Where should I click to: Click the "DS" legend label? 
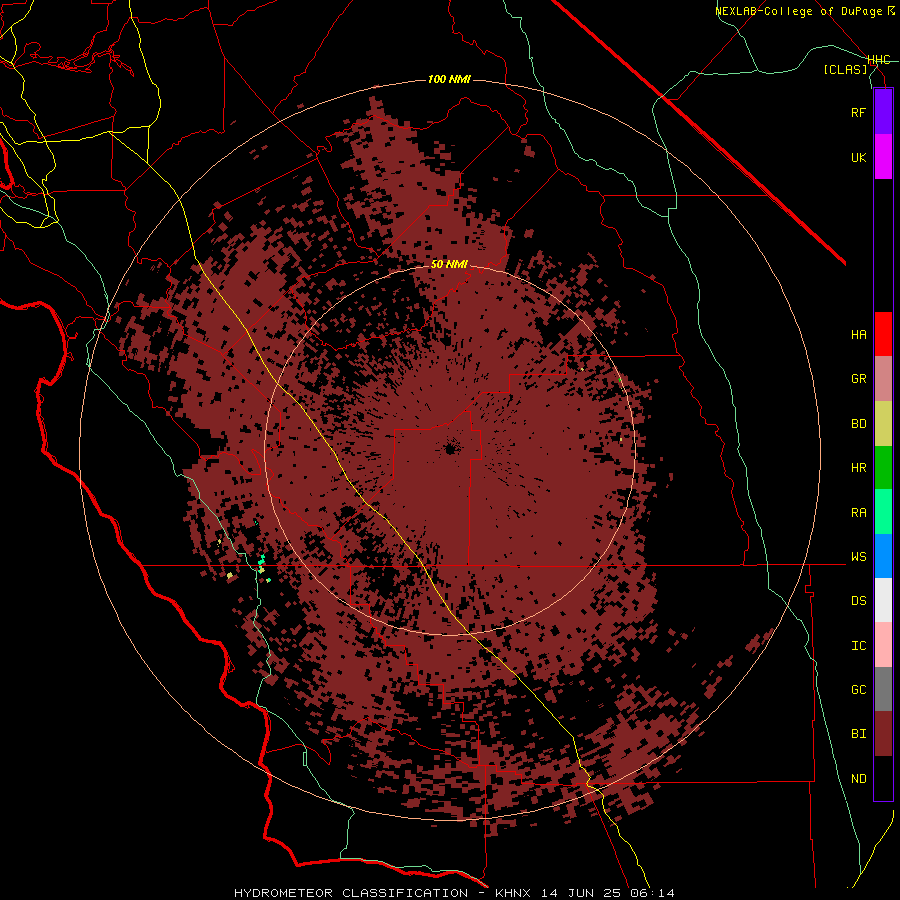click(x=858, y=601)
